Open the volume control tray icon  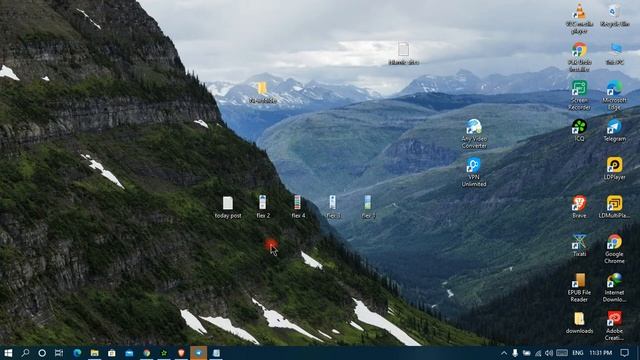click(x=549, y=353)
